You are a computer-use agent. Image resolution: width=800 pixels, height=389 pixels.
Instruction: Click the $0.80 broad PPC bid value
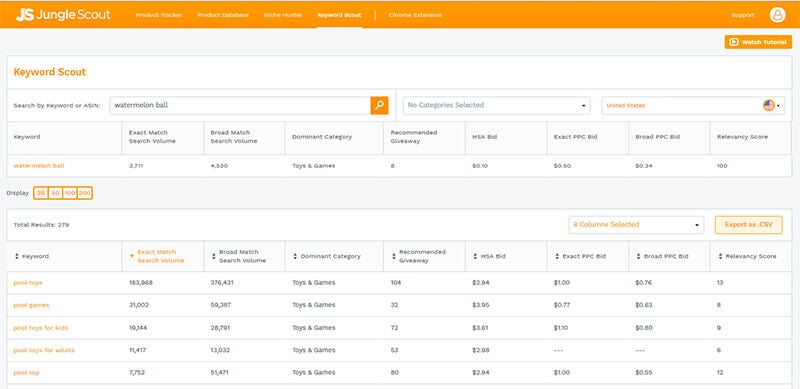click(x=643, y=328)
